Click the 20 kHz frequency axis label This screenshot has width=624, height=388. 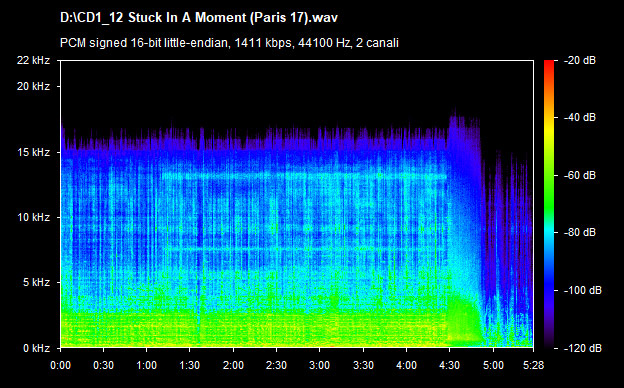tap(33, 86)
